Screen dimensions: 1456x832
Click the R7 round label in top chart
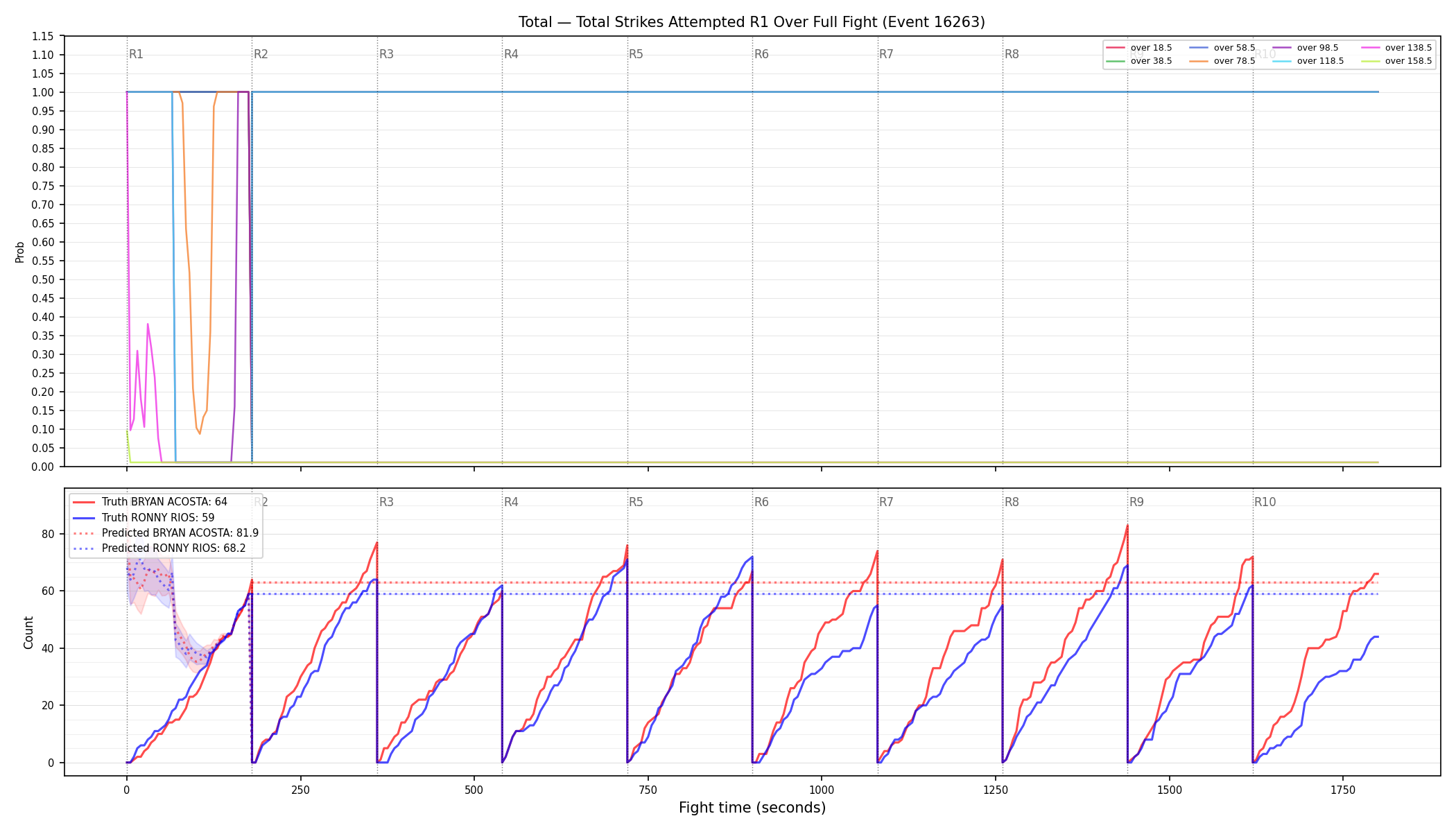(886, 54)
